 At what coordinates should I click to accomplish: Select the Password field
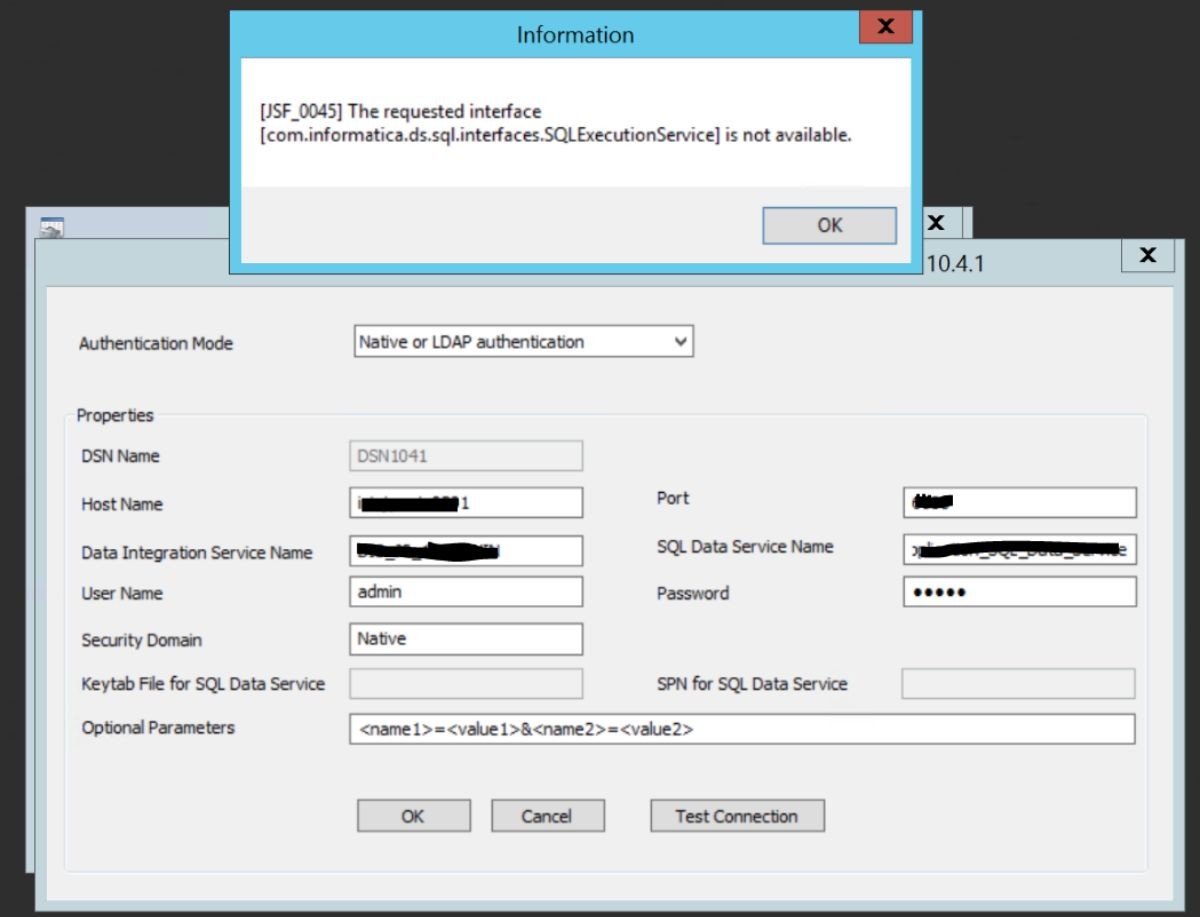pos(1018,592)
